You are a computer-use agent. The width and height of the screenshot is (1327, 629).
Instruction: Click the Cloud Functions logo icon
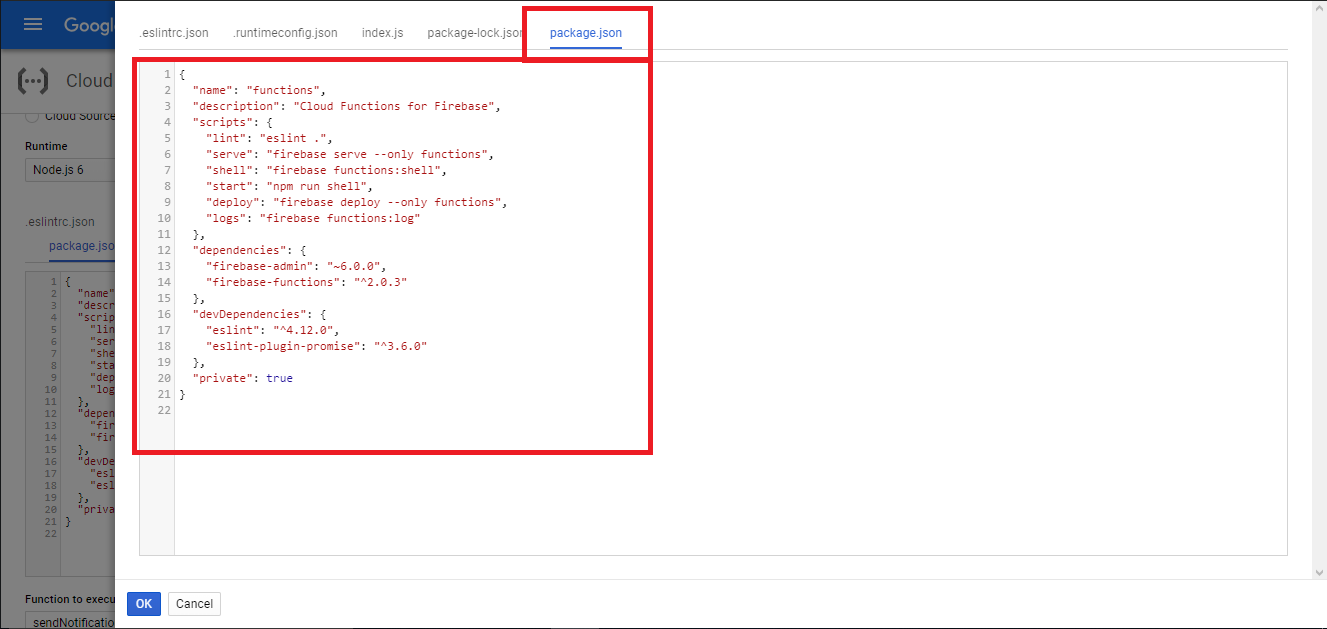pyautogui.click(x=33, y=80)
